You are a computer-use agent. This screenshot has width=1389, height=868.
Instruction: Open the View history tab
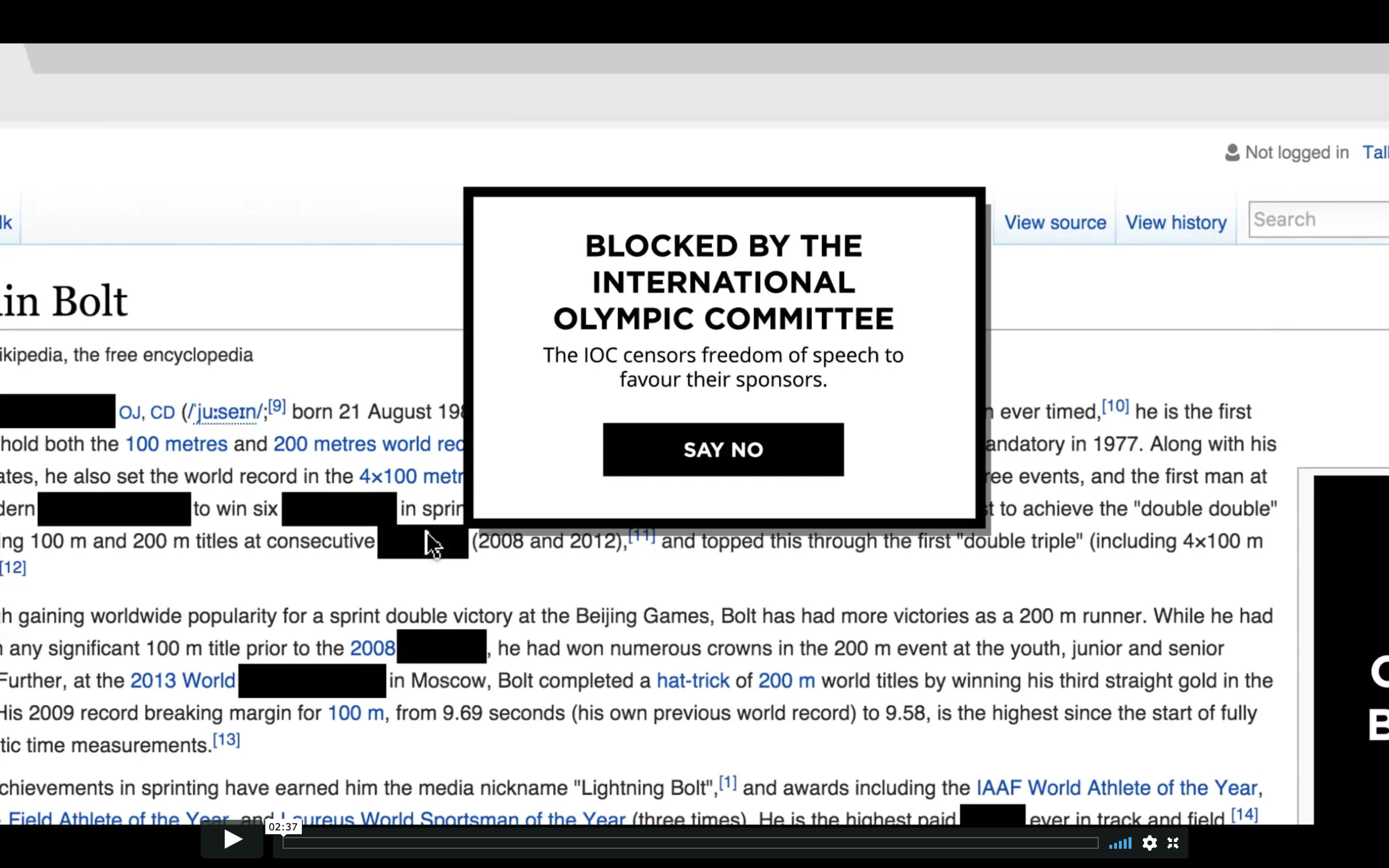click(1176, 223)
